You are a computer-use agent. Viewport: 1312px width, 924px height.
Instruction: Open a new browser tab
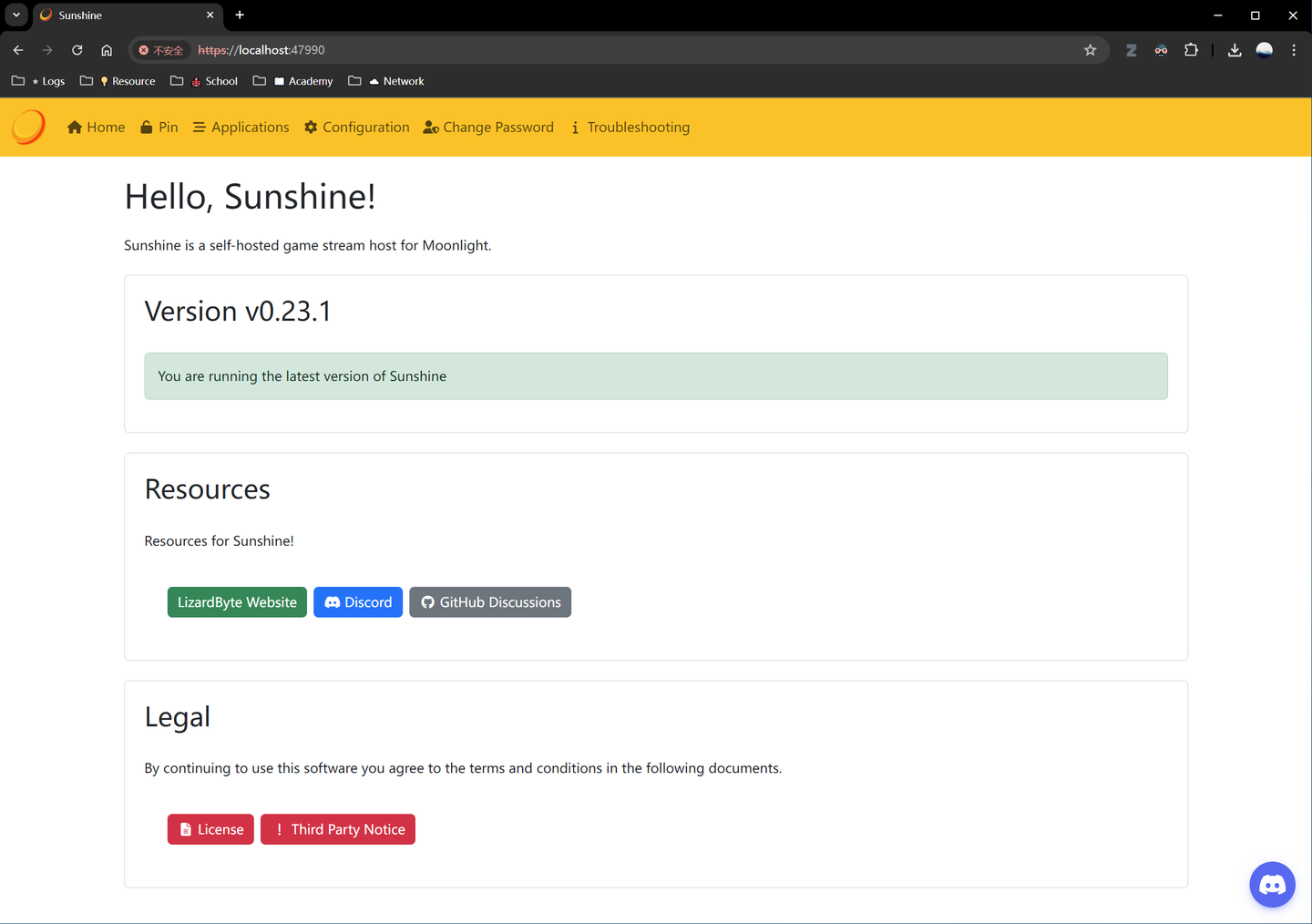coord(240,15)
